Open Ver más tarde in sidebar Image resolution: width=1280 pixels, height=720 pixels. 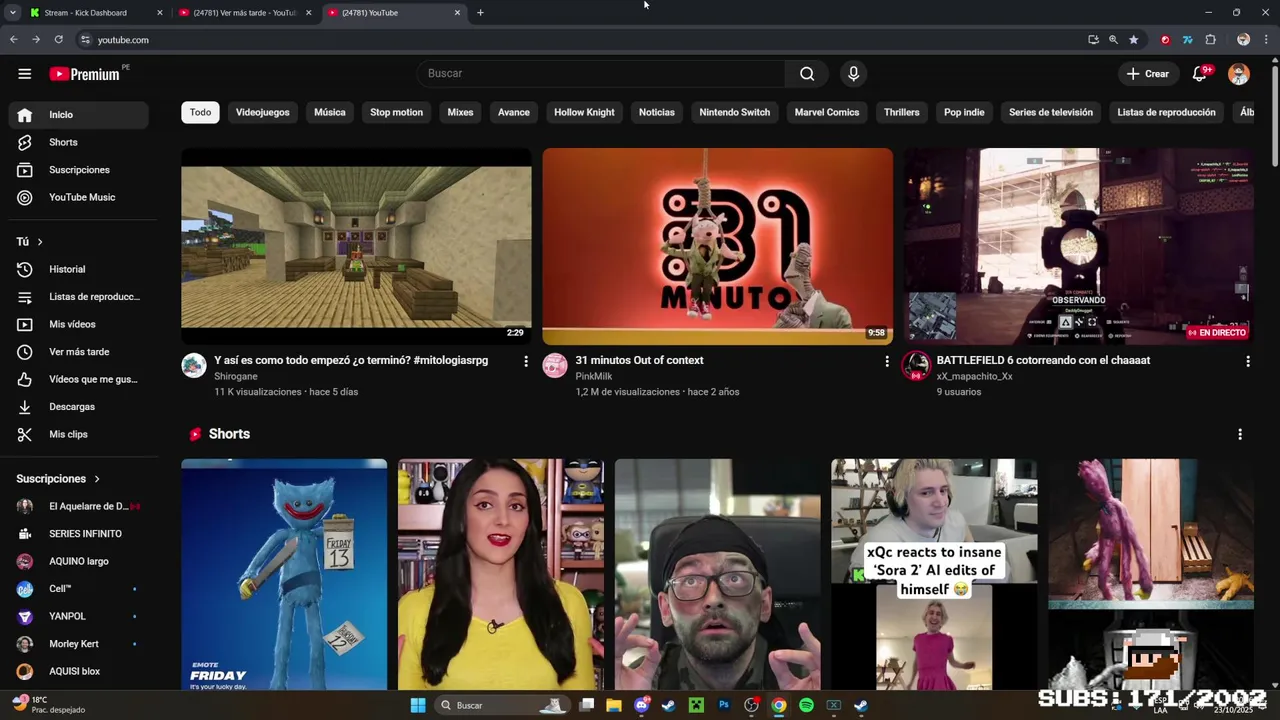(x=78, y=352)
